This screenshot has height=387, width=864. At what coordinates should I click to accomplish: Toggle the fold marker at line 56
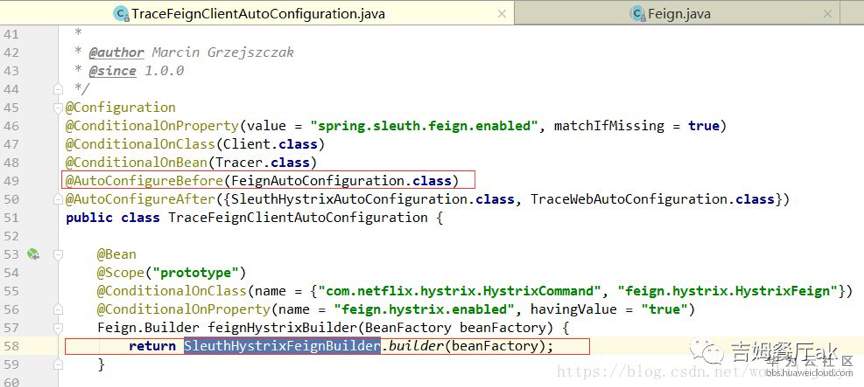coord(58,309)
